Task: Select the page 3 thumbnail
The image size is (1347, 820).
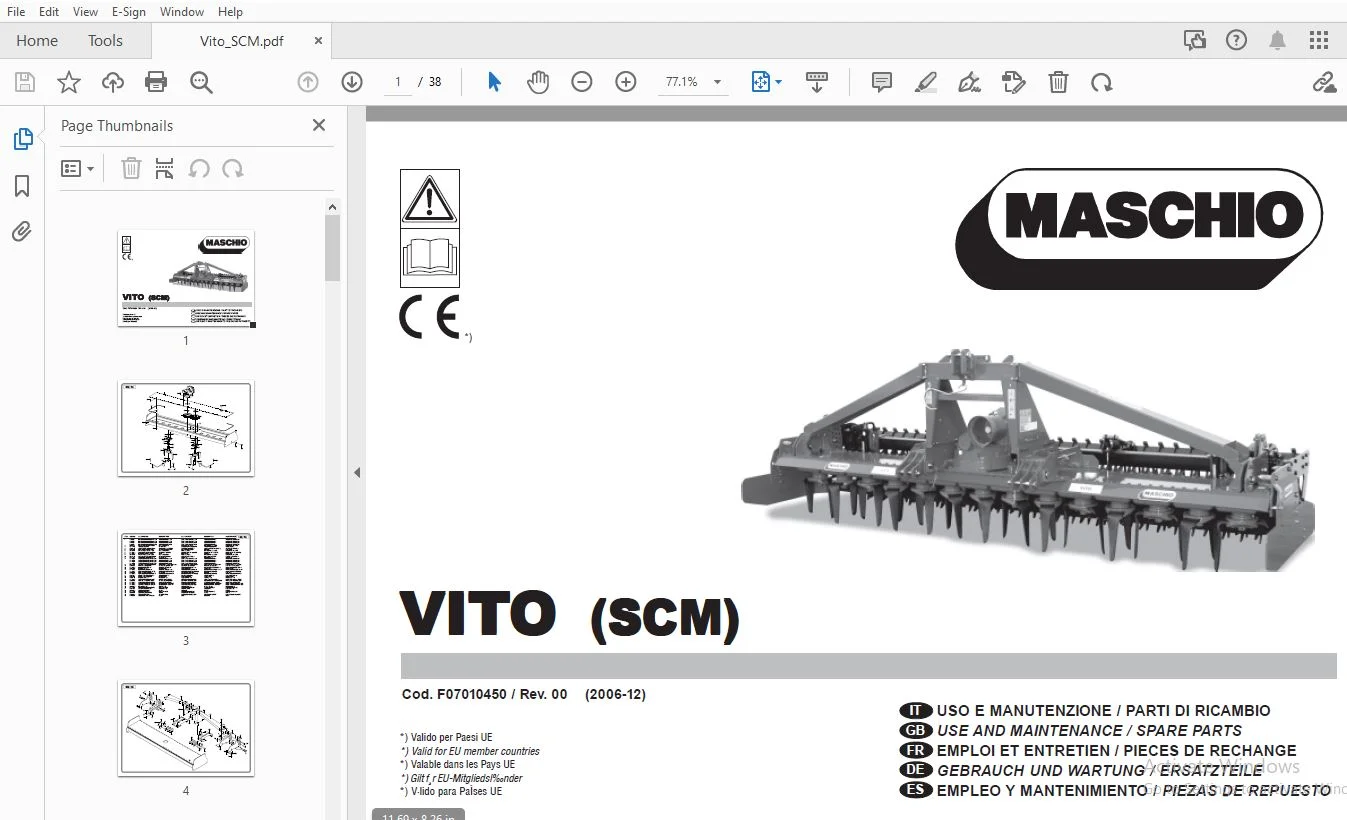Action: pyautogui.click(x=186, y=578)
